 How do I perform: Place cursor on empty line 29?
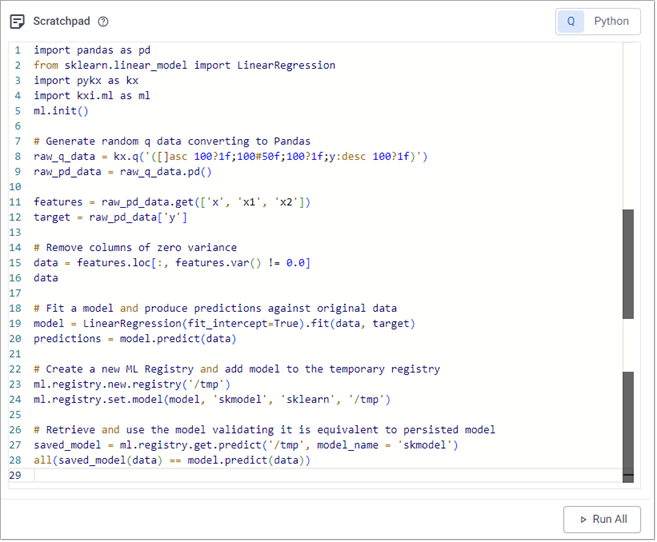click(x=200, y=476)
